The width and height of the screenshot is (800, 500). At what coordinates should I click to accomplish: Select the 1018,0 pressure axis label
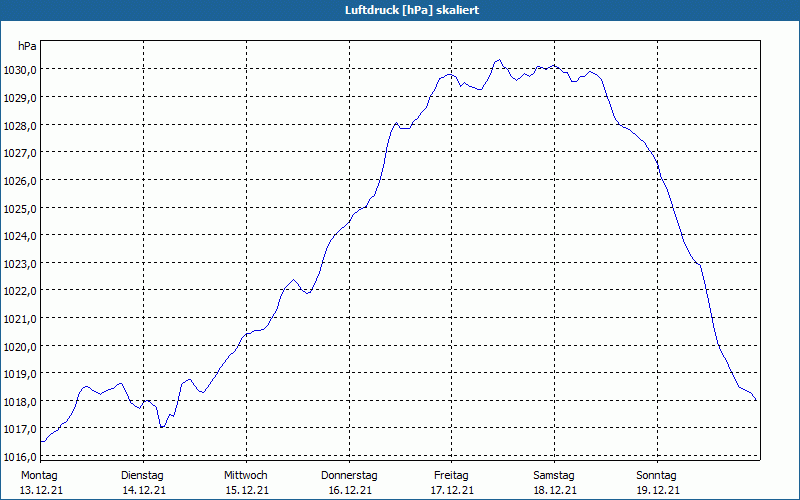point(20,402)
